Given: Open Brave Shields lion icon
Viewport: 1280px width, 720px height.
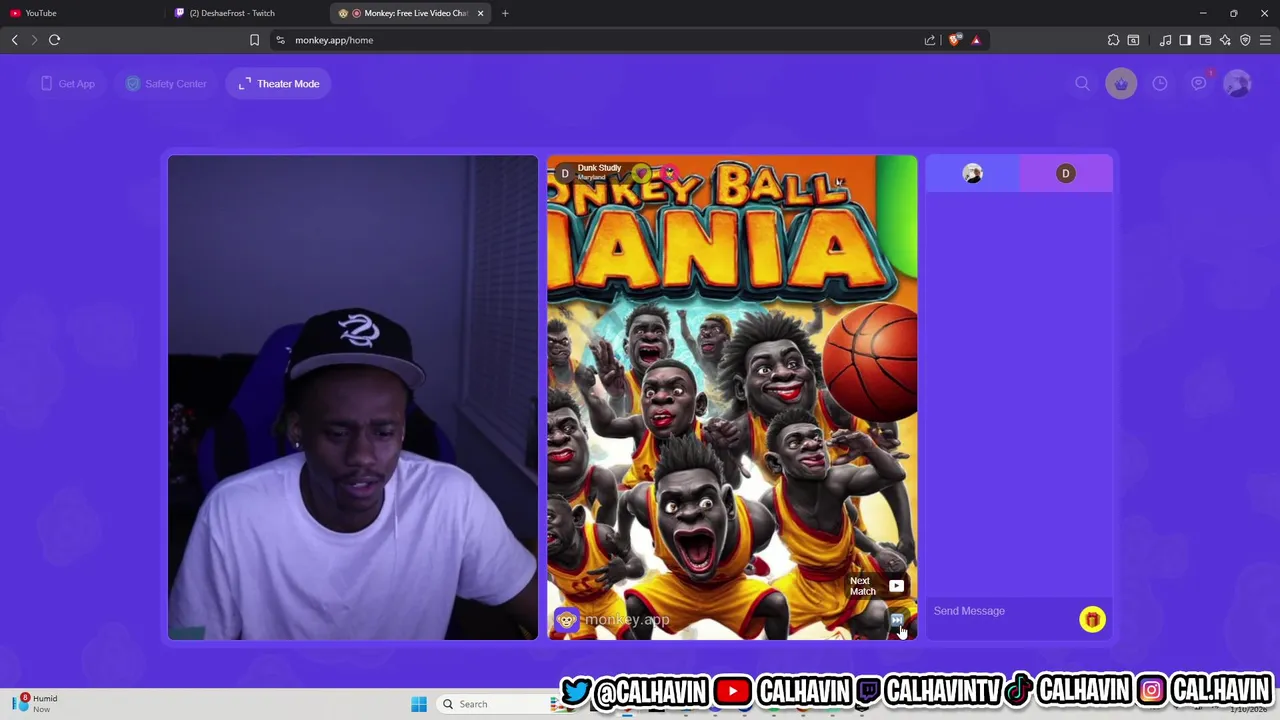Looking at the screenshot, I should 955,40.
